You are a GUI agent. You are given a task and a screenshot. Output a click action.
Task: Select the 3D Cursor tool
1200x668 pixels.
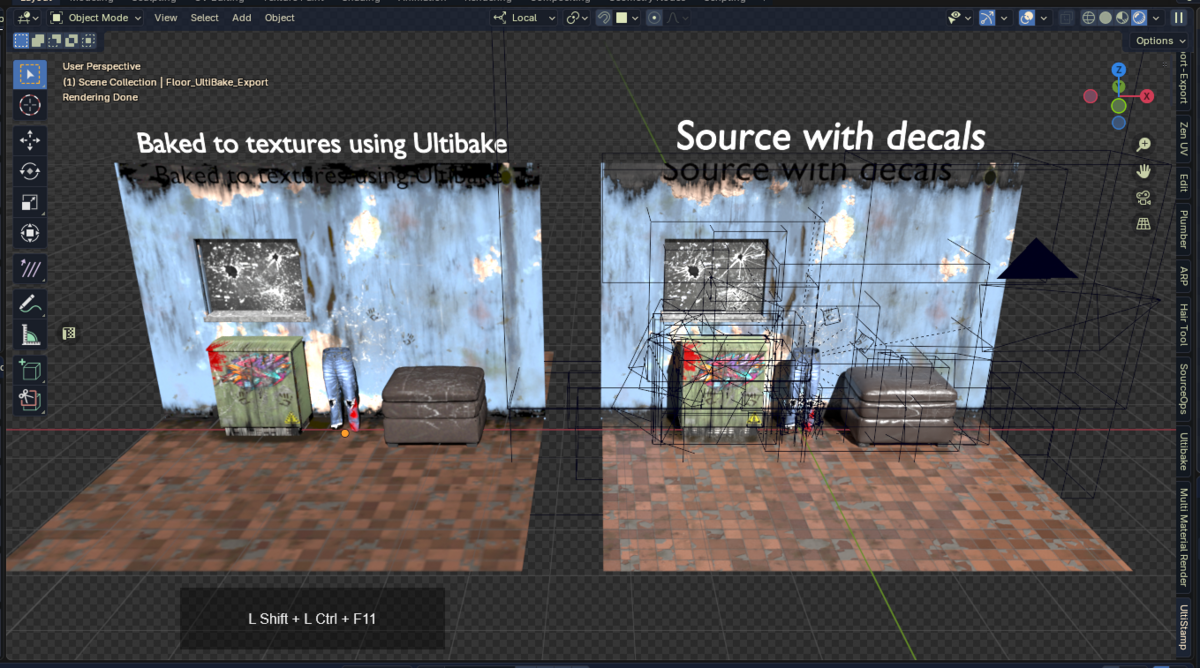pyautogui.click(x=30, y=105)
